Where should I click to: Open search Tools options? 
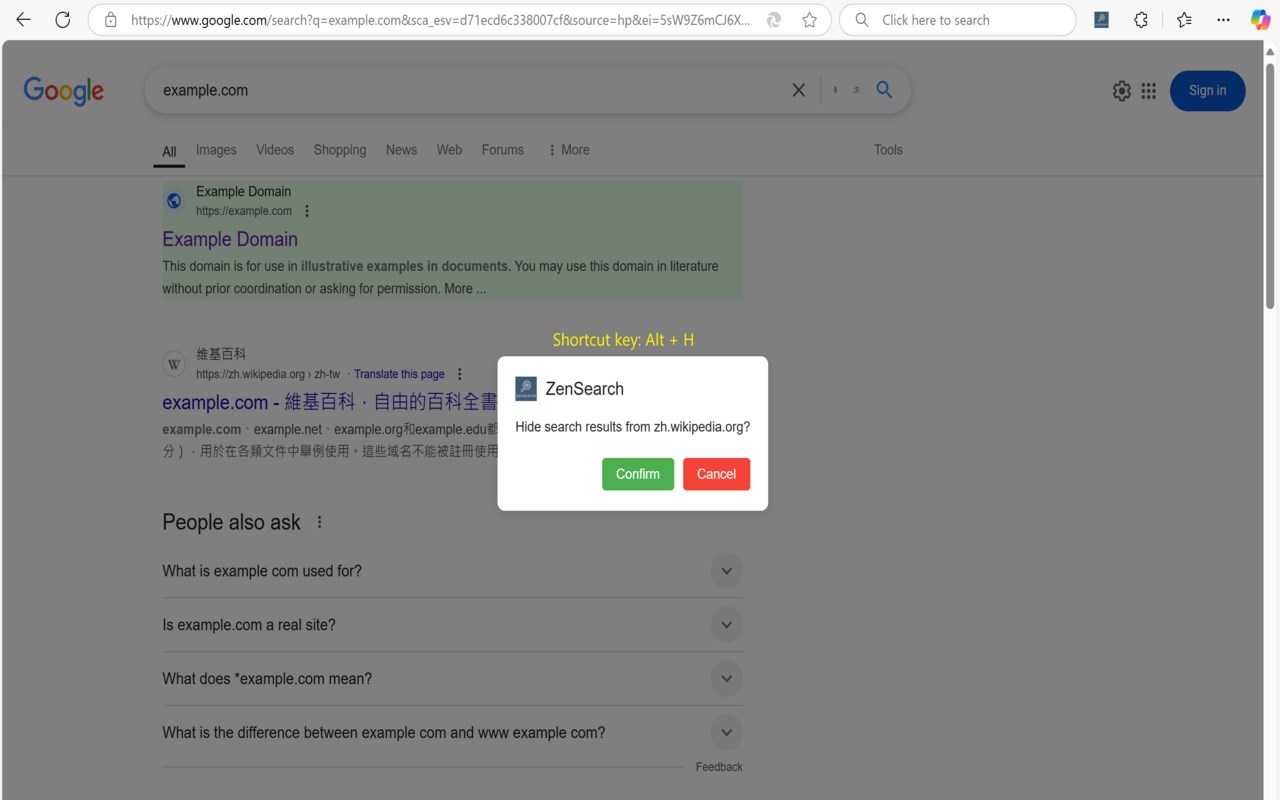[x=888, y=150]
